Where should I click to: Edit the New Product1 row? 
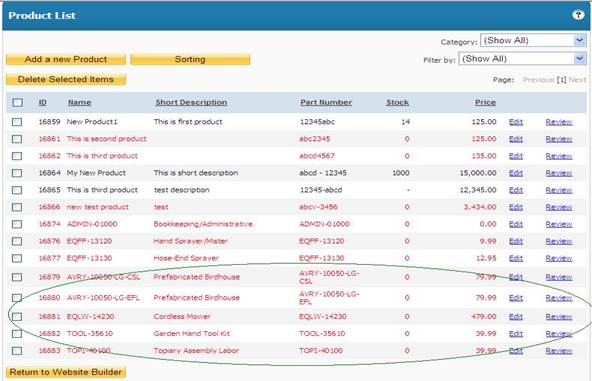516,122
